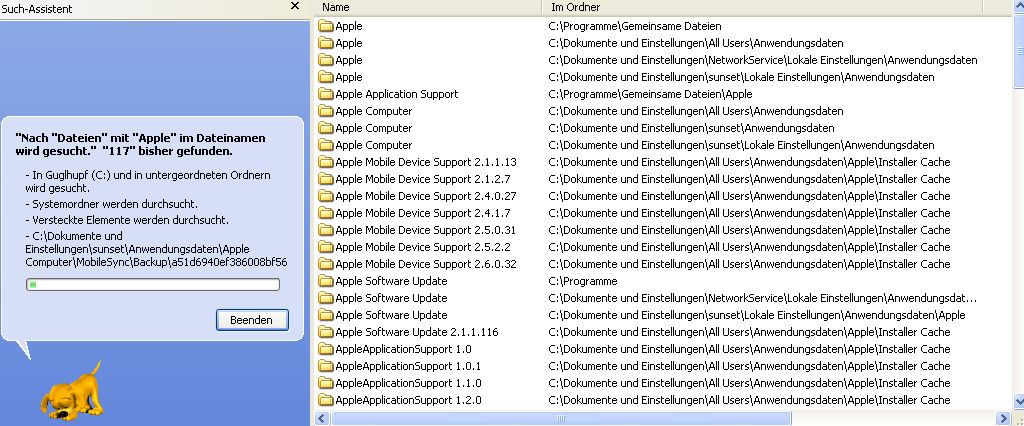Select Apple Mobile Device Support 2.4.0.27 row

click(x=664, y=196)
